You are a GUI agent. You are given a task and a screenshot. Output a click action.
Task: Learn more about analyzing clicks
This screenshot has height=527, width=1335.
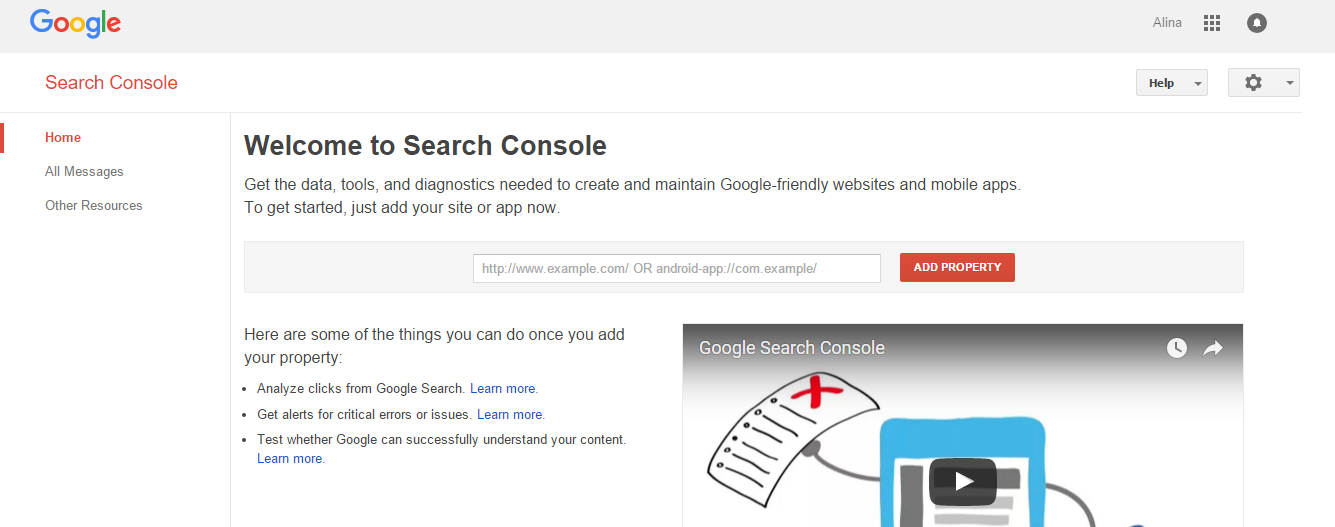point(504,389)
